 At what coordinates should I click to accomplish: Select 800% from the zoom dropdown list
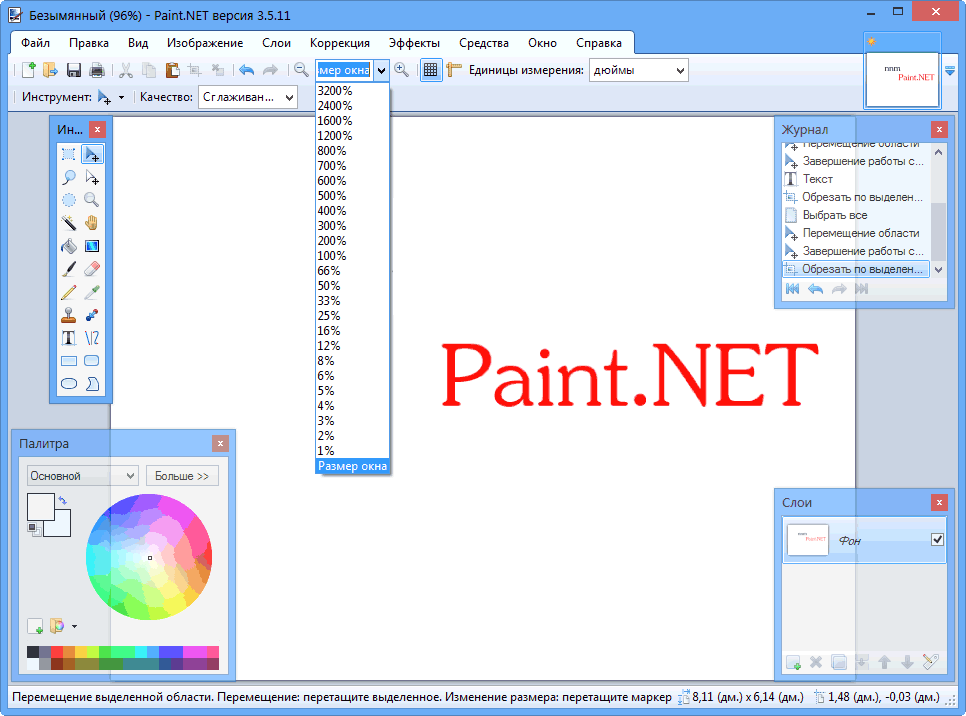330,150
